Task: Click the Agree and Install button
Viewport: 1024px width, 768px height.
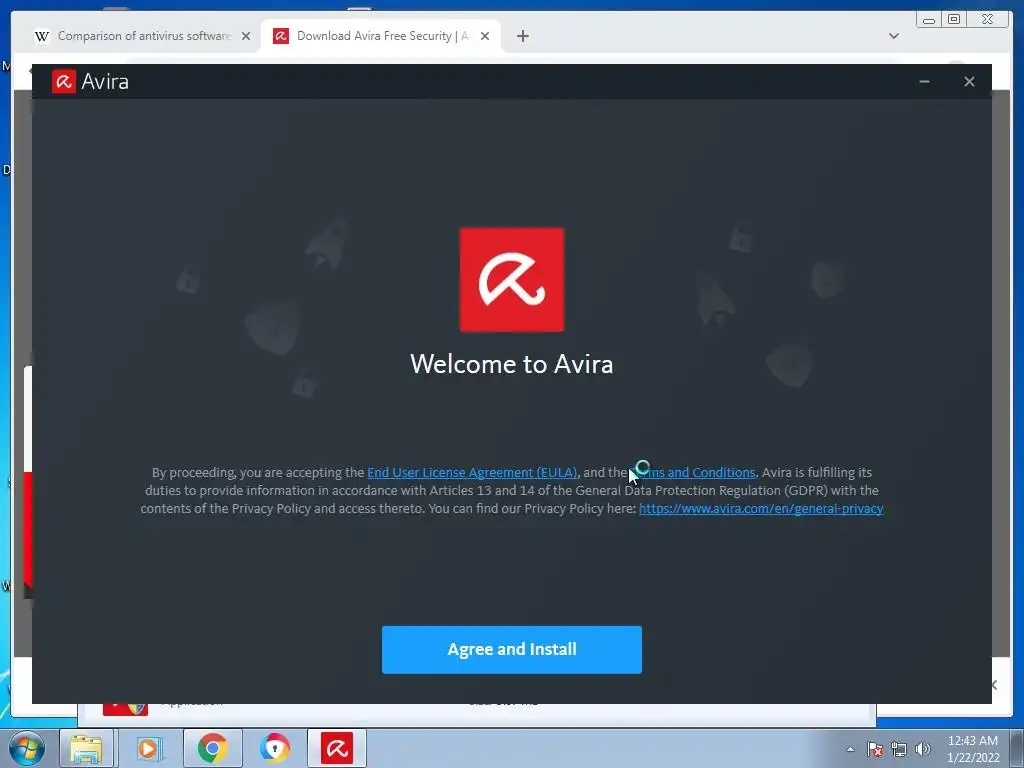Action: click(511, 649)
